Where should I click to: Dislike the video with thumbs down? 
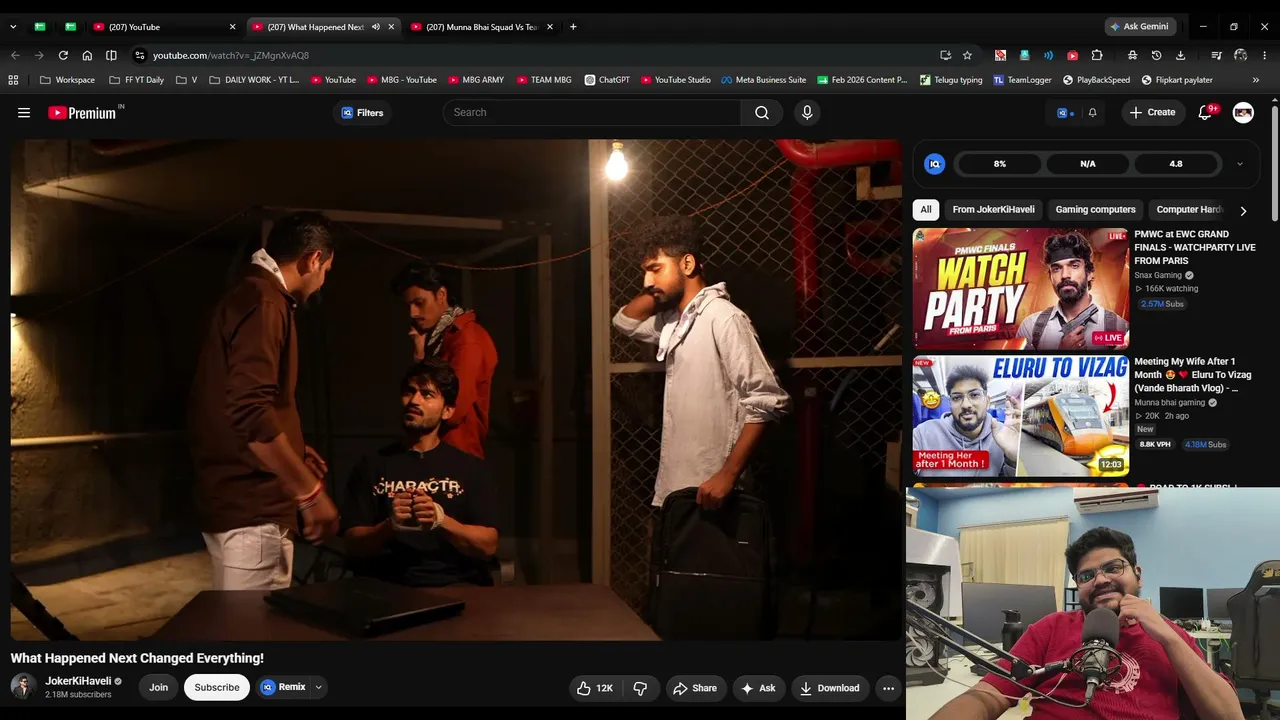click(640, 688)
